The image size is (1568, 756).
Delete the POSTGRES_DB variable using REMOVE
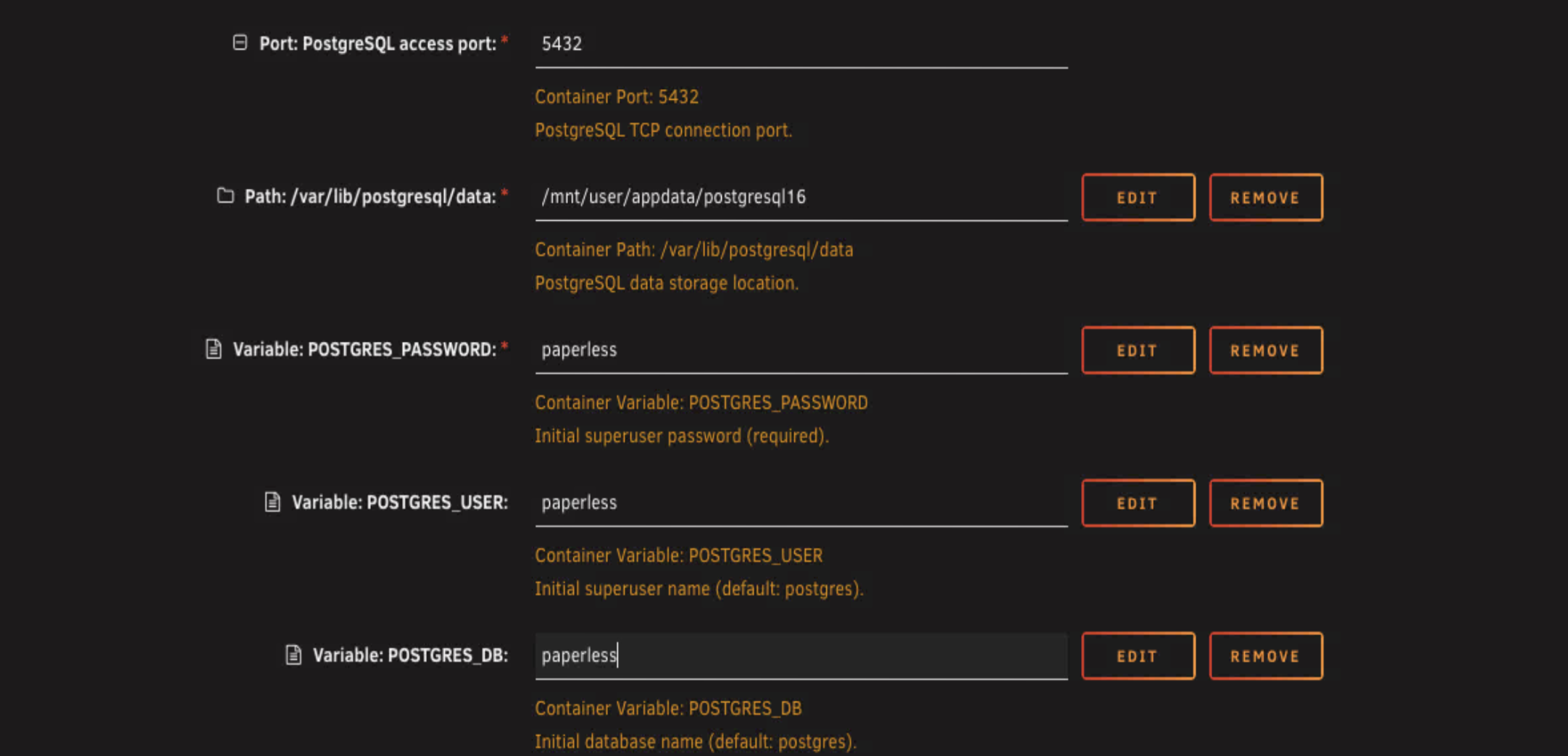pos(1265,656)
